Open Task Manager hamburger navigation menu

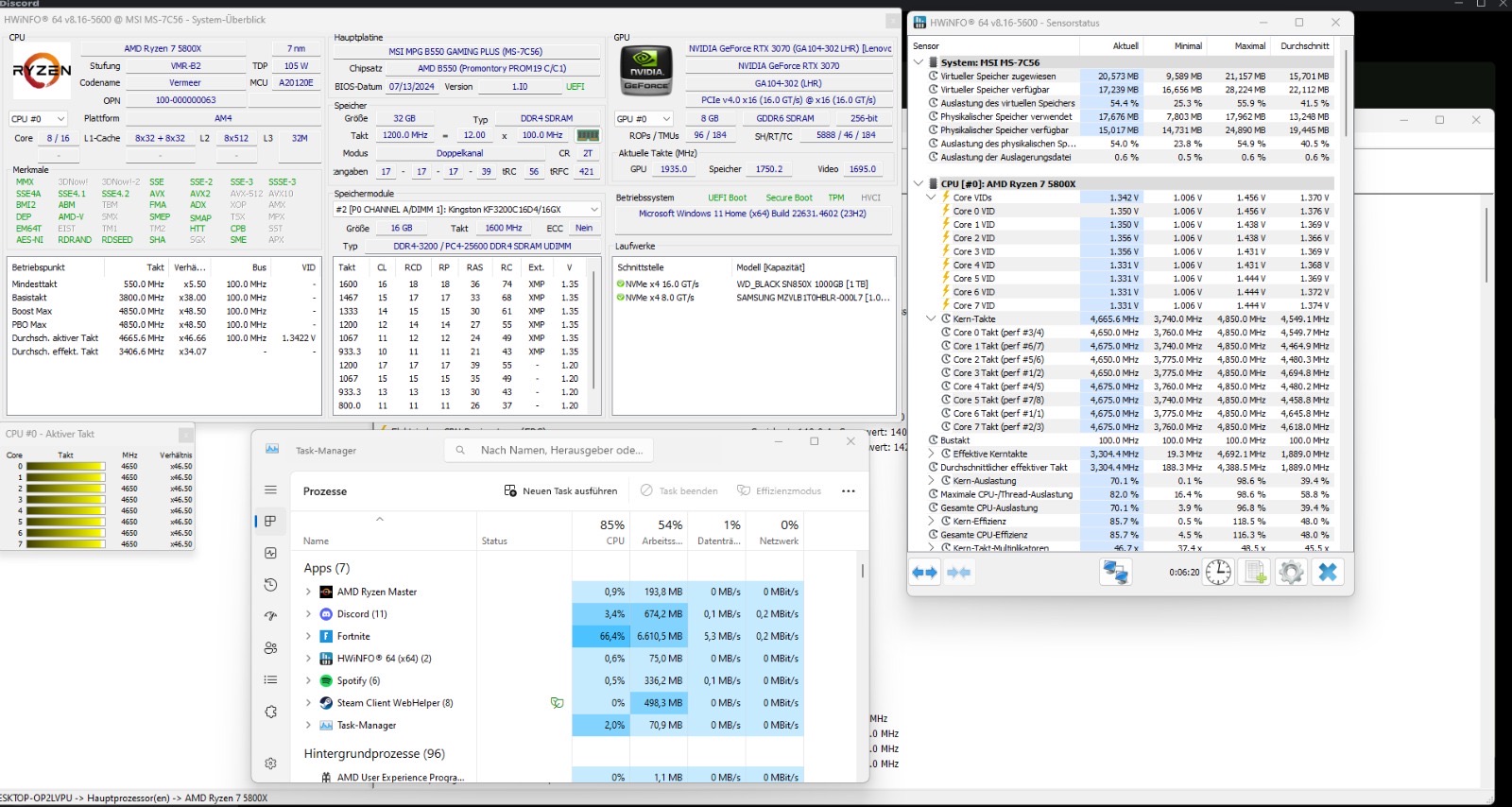pos(270,489)
